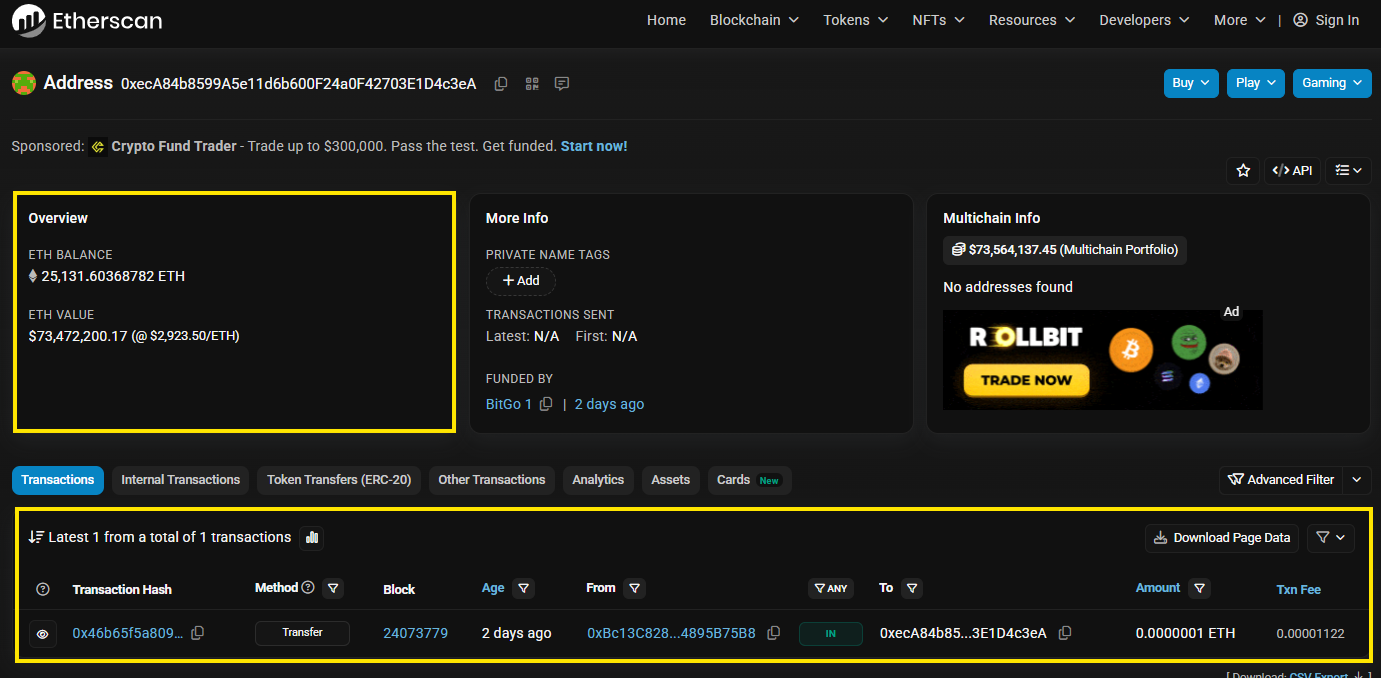
Task: Copy the BitGo 1 funder address
Action: (x=545, y=403)
